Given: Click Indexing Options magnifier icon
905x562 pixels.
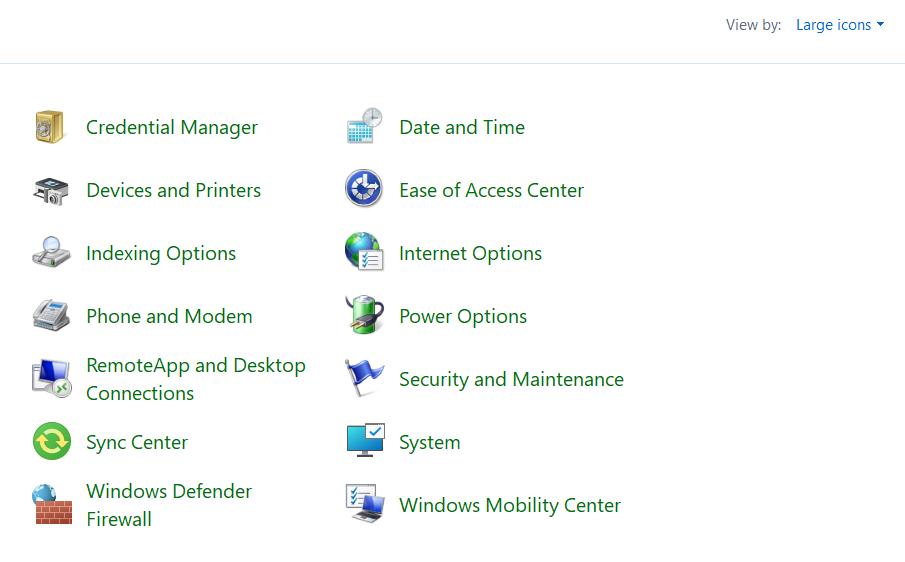Looking at the screenshot, I should coord(51,252).
